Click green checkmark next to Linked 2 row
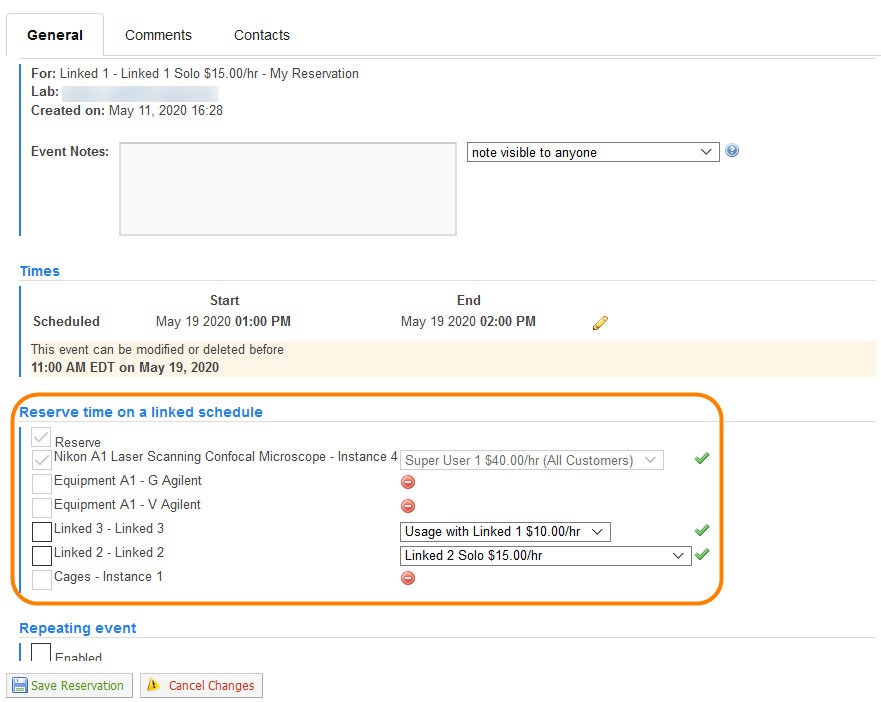The width and height of the screenshot is (881, 702). pyautogui.click(x=702, y=554)
